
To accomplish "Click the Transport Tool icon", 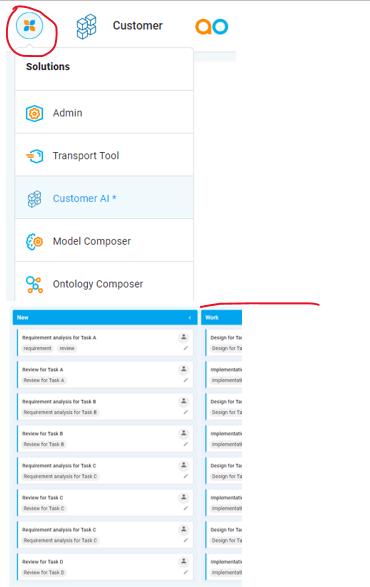I will click(x=34, y=156).
